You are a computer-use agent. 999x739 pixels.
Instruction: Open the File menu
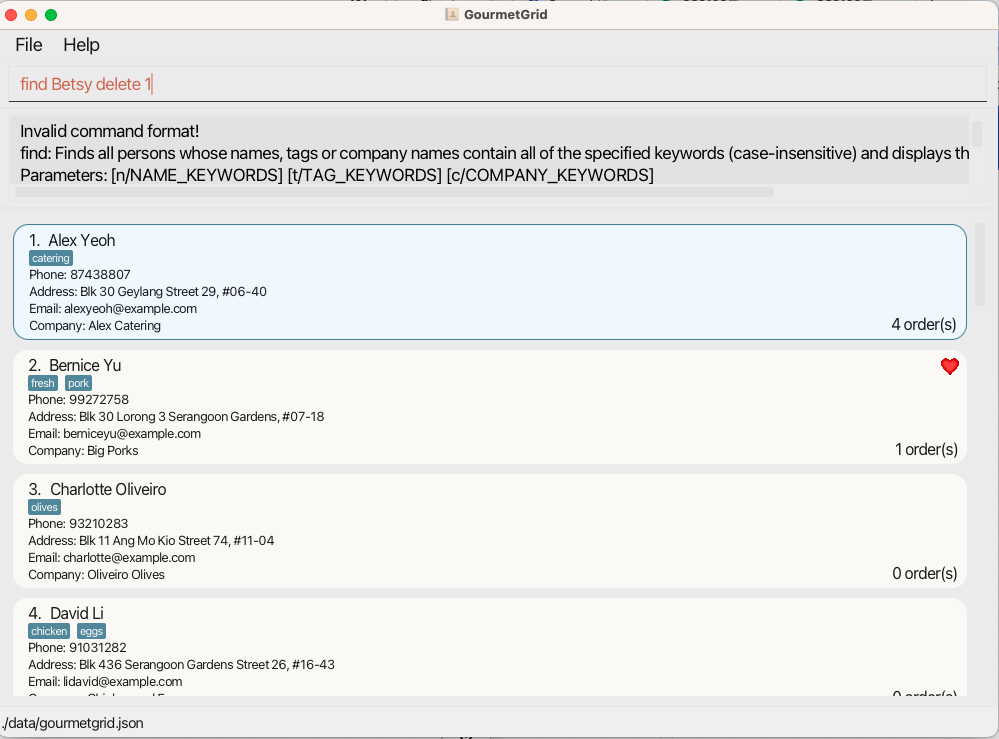29,45
